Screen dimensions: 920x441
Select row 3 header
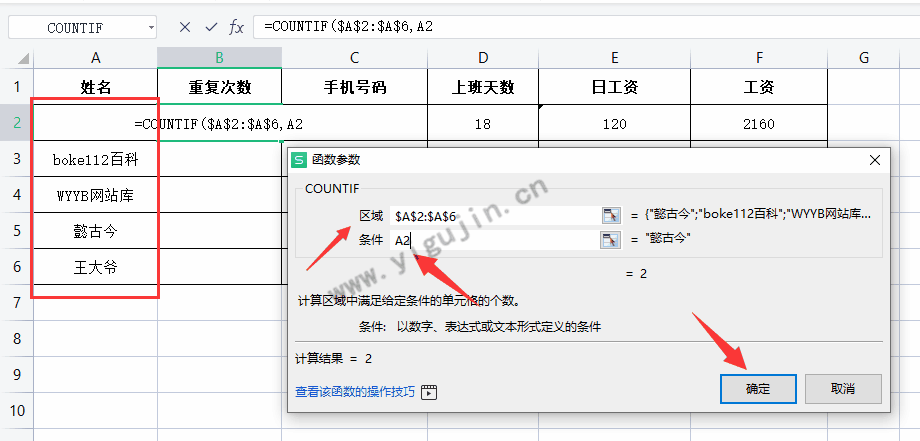16,159
